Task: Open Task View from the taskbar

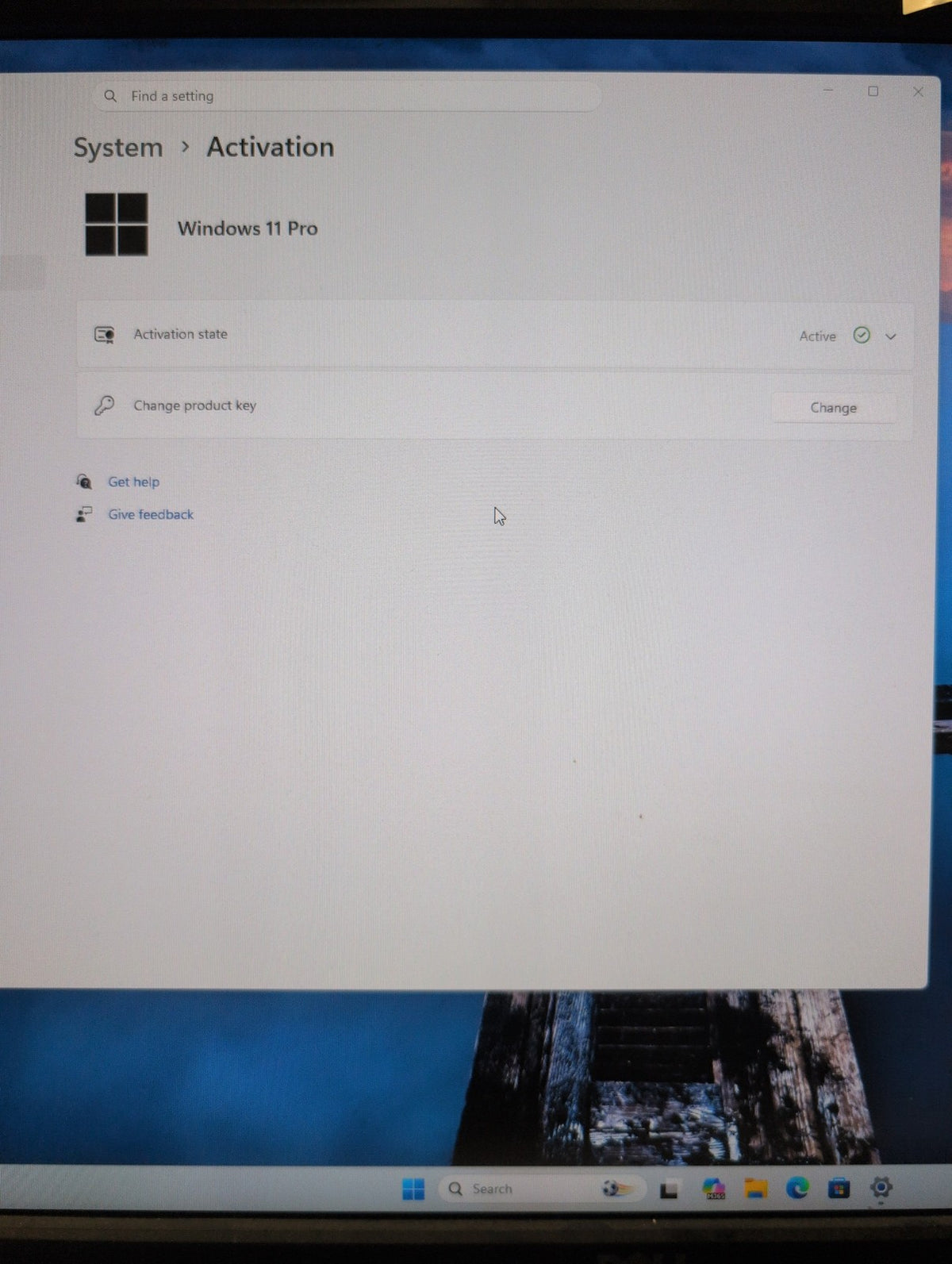Action: [x=669, y=1189]
